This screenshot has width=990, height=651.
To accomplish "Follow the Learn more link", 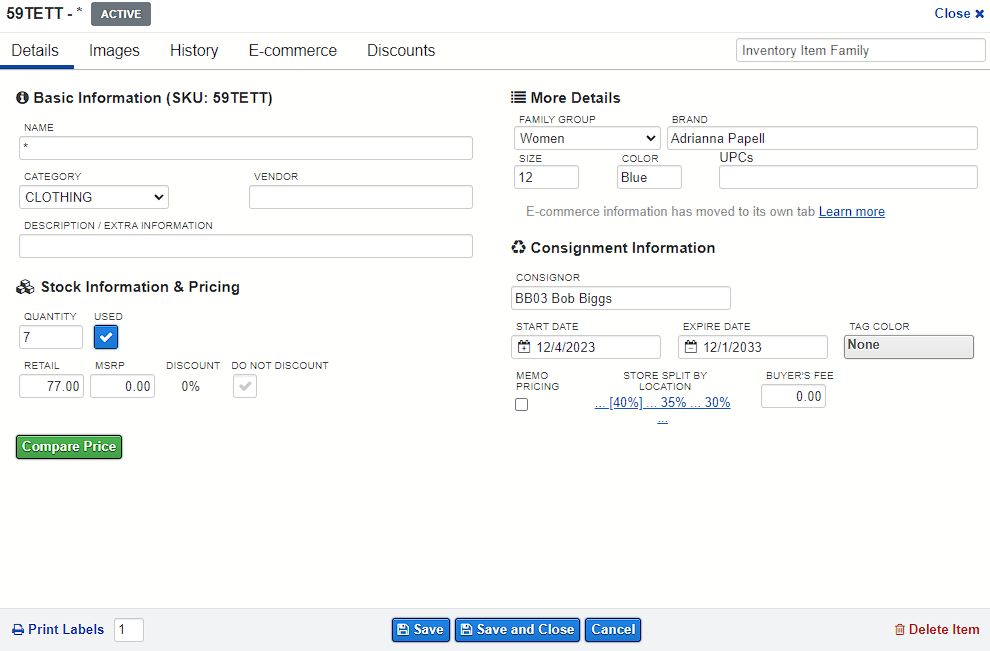I will coord(852,212).
